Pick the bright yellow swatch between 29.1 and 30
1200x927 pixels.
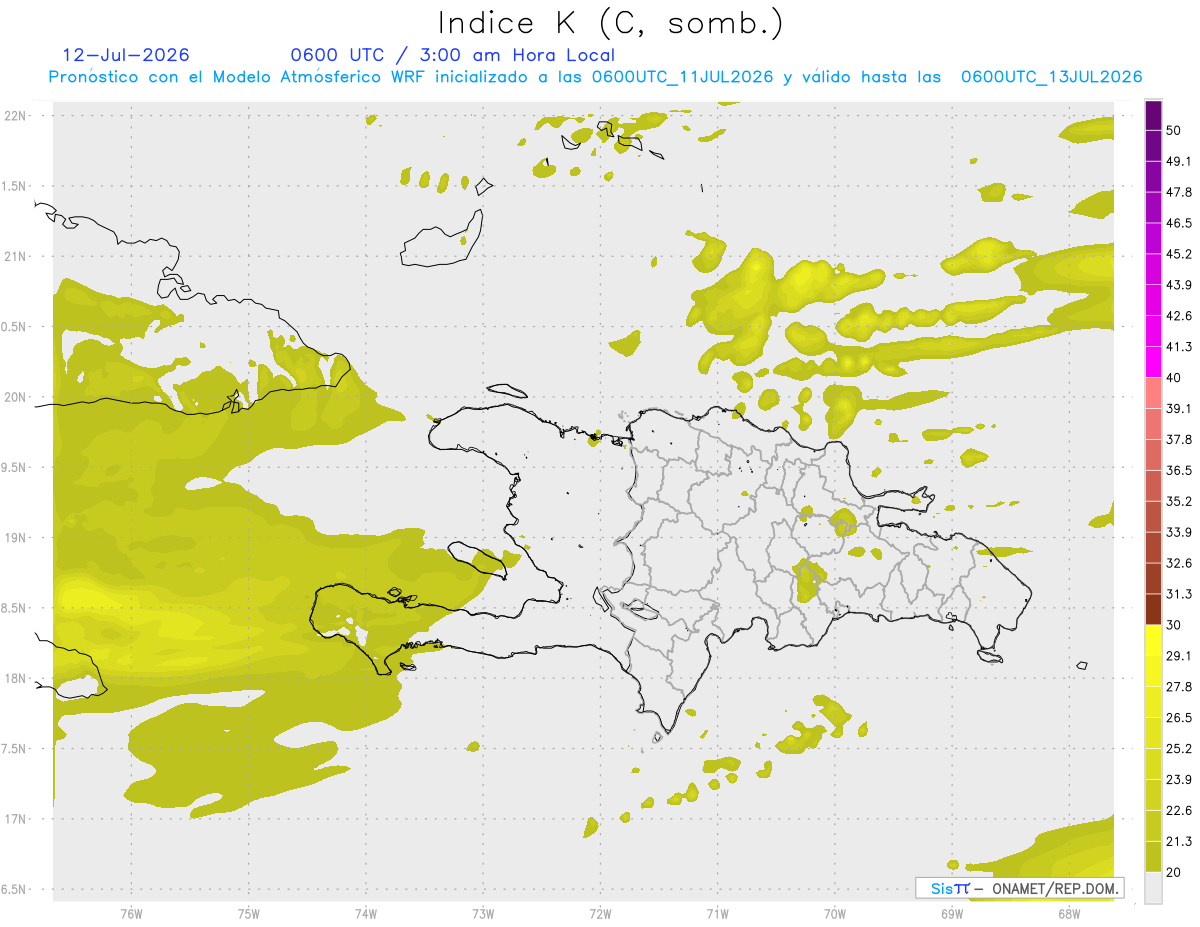(1153, 640)
